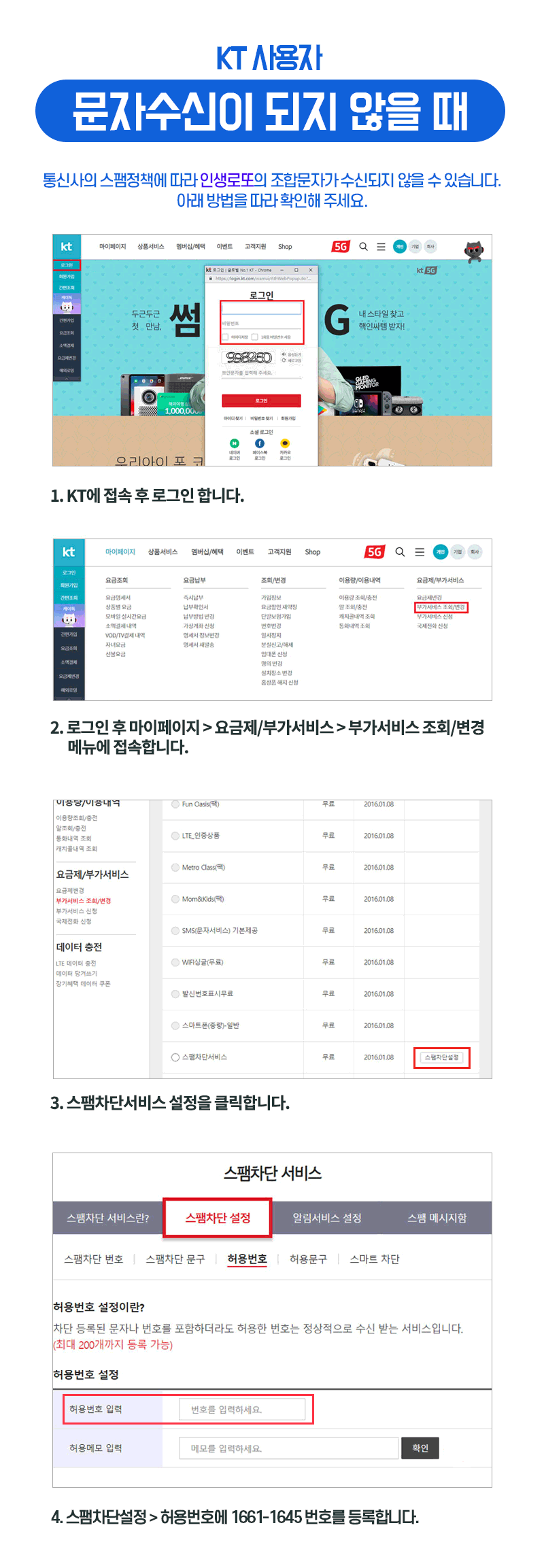Click the captcha audio playback icon
Image resolution: width=544 pixels, height=1568 pixels.
(284, 354)
